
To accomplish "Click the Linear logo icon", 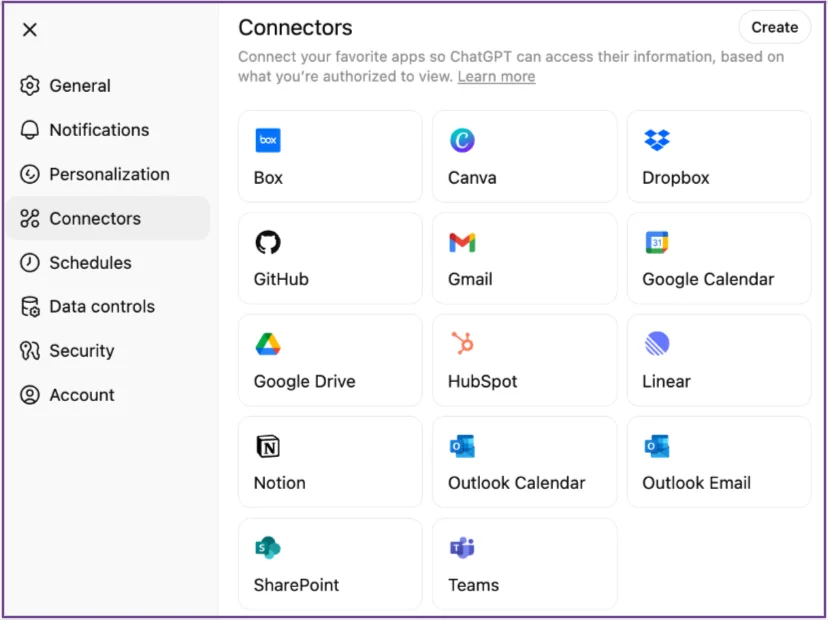I will [657, 345].
